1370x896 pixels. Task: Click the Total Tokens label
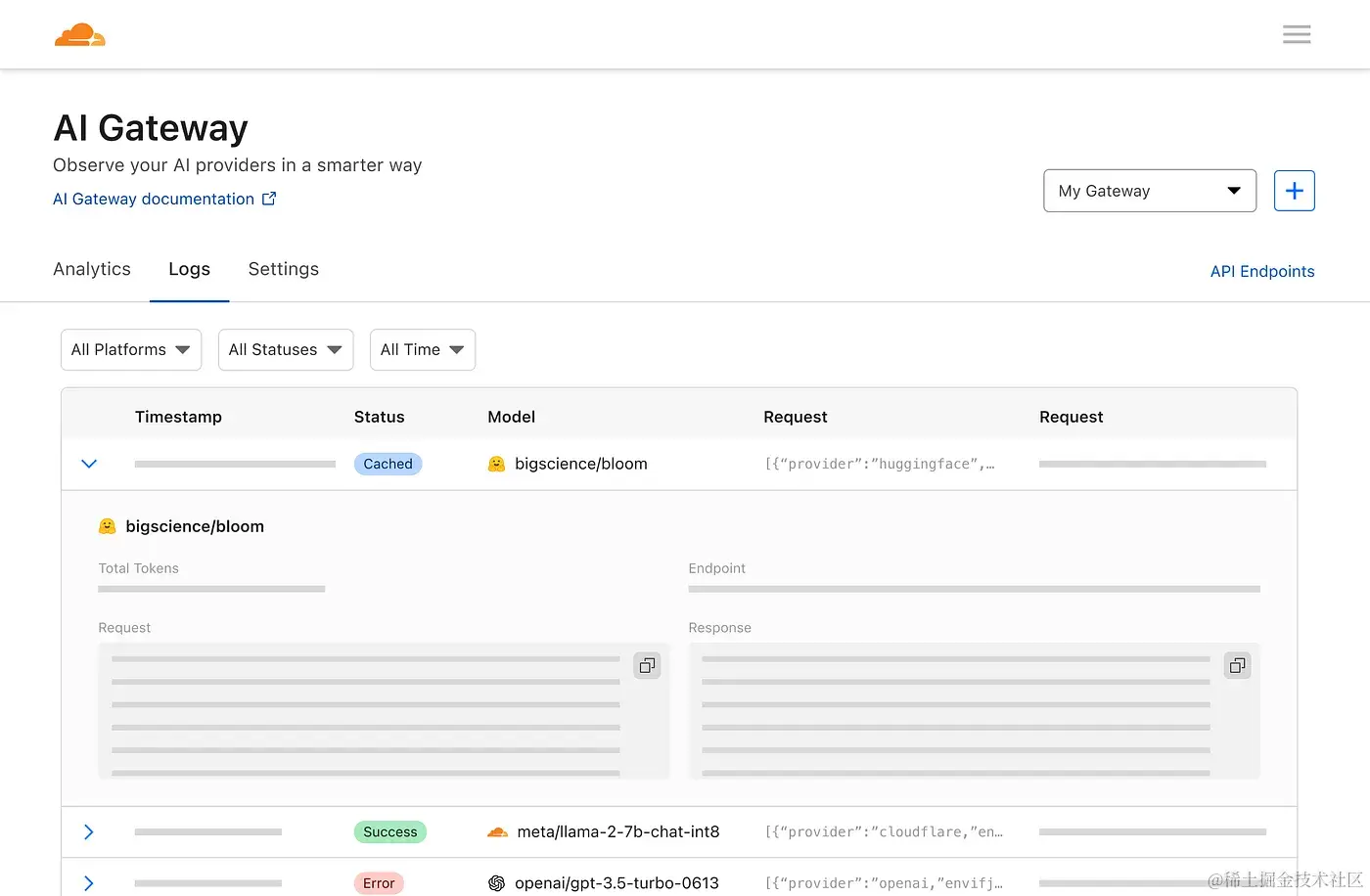pos(138,568)
